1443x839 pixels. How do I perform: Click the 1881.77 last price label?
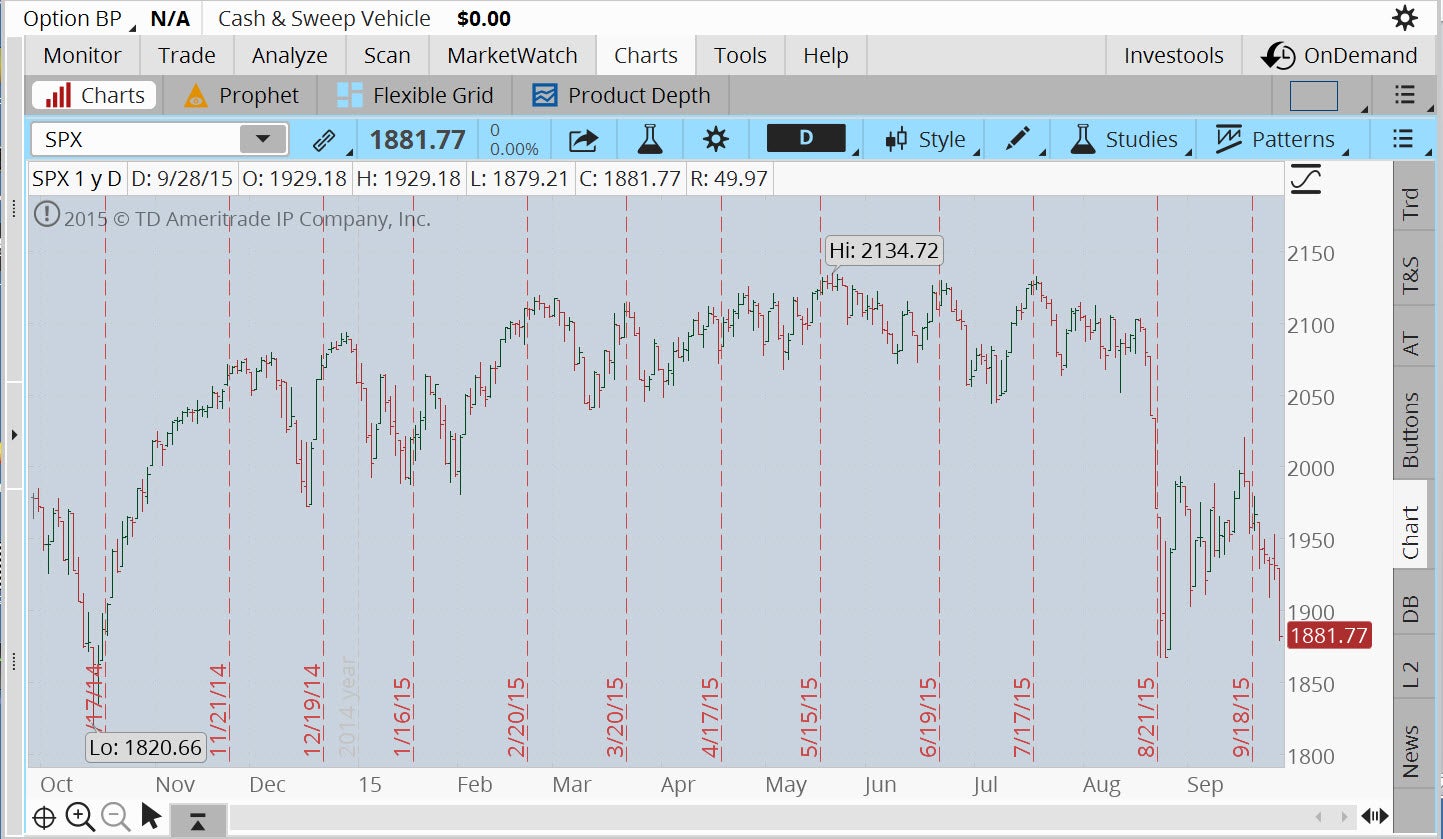(1328, 635)
